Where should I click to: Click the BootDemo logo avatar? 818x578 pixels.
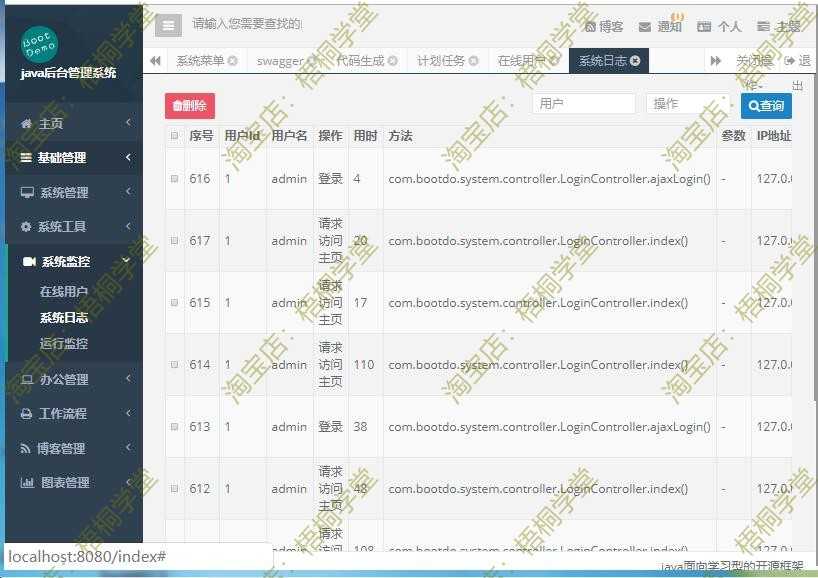[x=39, y=44]
